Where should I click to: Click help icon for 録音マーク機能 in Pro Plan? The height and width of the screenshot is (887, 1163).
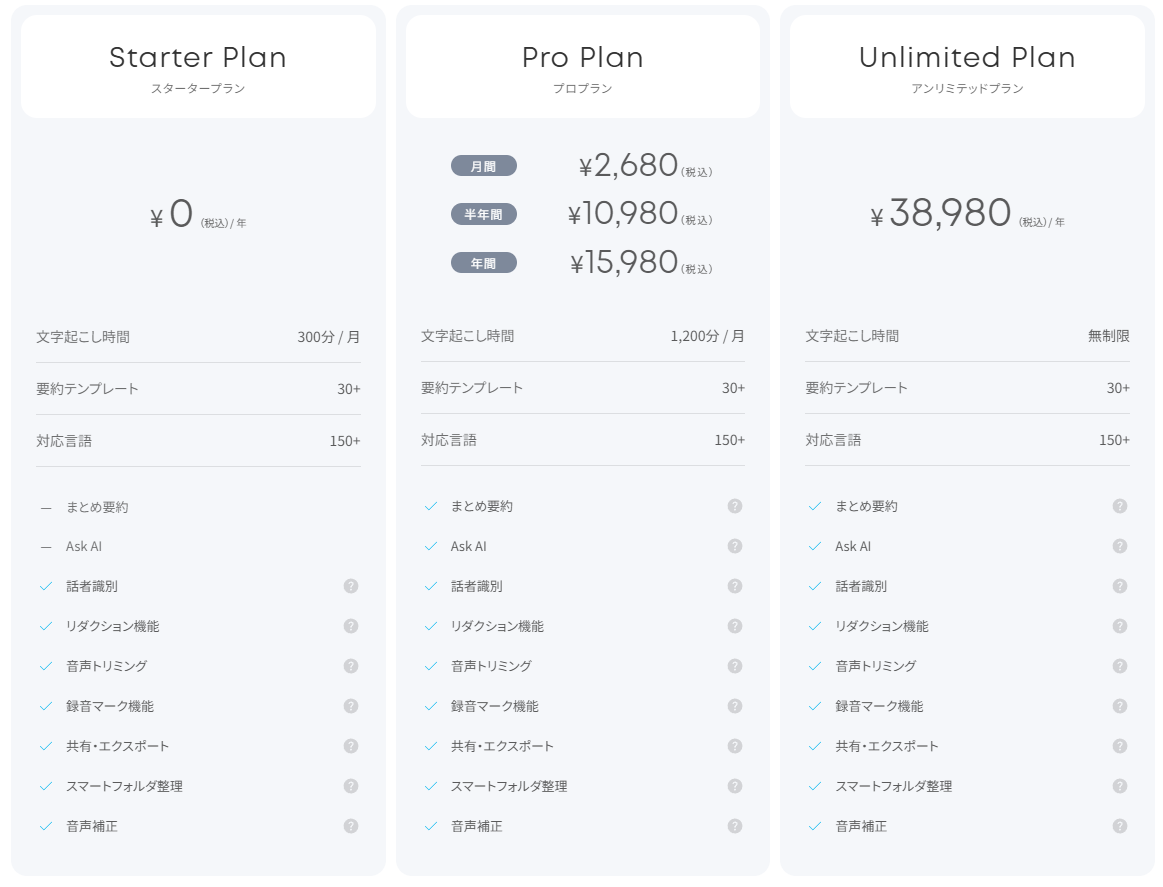[x=735, y=706]
